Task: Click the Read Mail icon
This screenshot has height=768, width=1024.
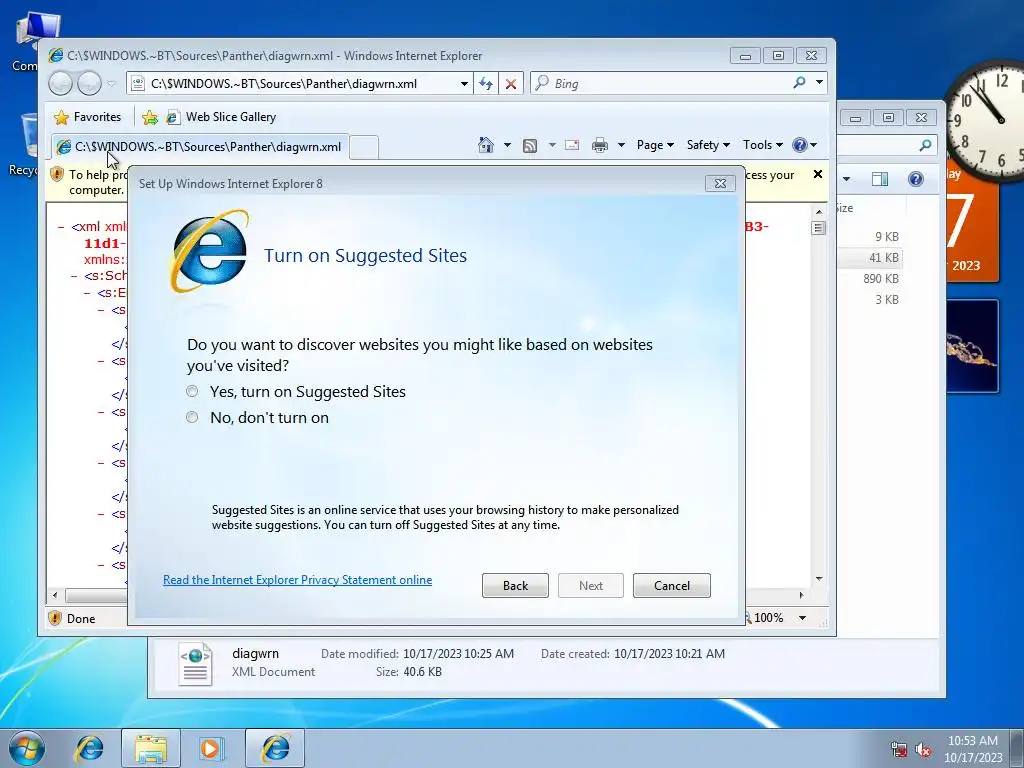Action: point(572,145)
